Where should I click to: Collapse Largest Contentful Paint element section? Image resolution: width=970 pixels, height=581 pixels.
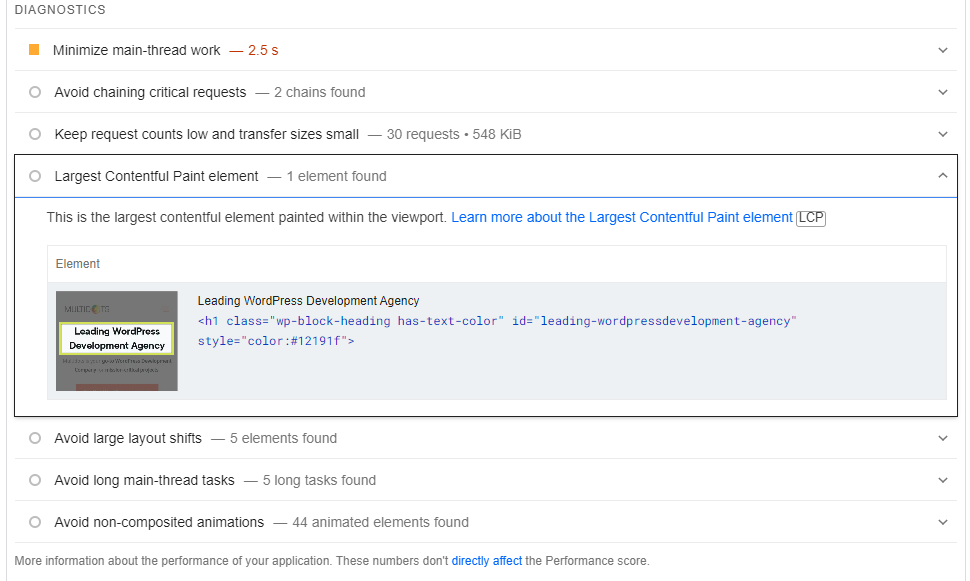[x=943, y=176]
